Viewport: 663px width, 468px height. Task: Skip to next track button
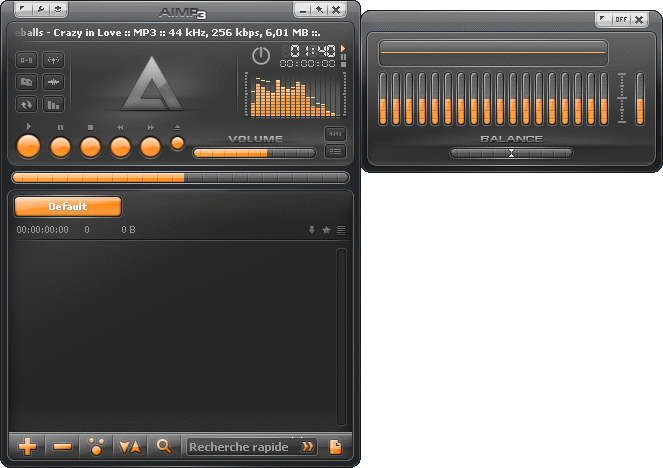(x=151, y=148)
